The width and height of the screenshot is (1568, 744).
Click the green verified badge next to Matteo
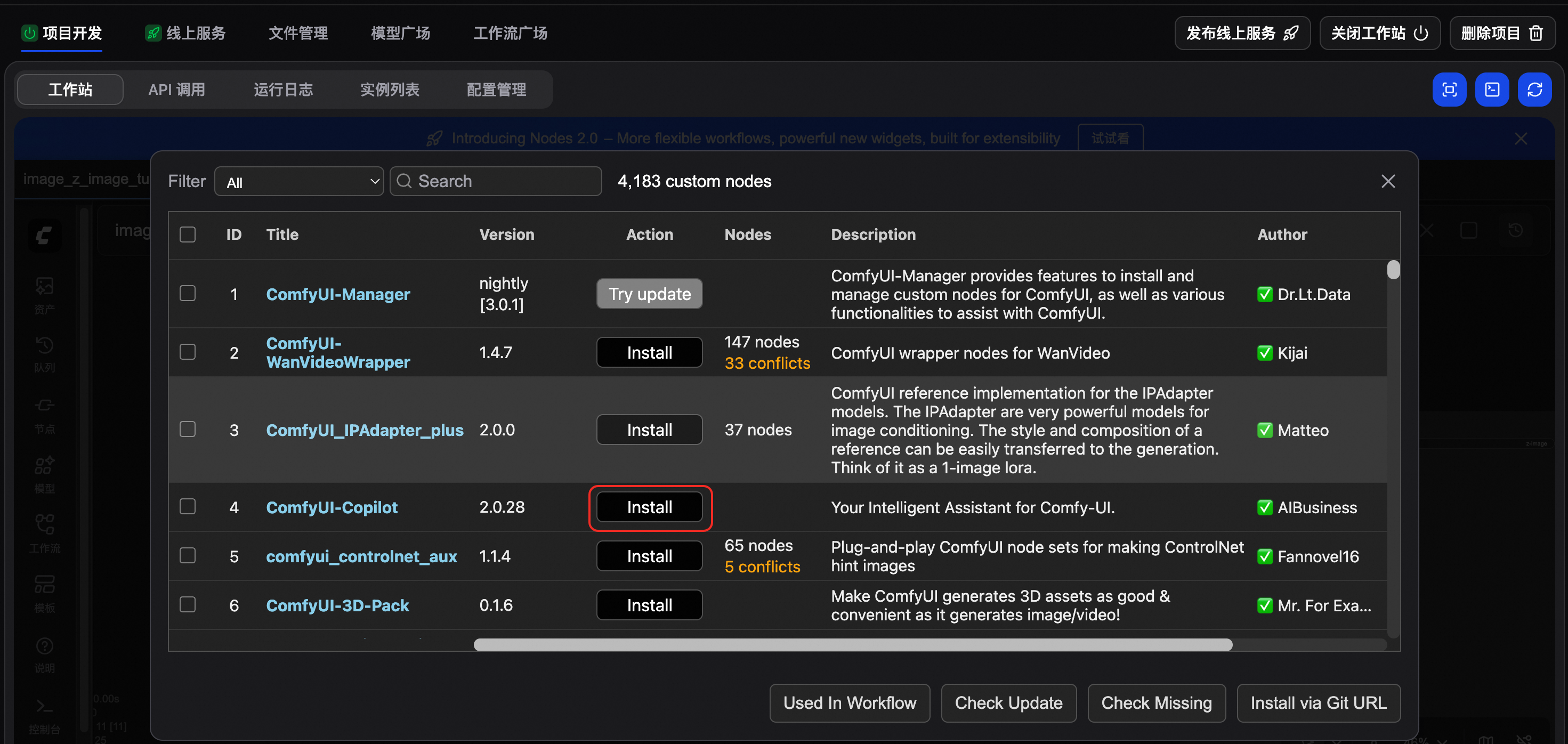1265,431
